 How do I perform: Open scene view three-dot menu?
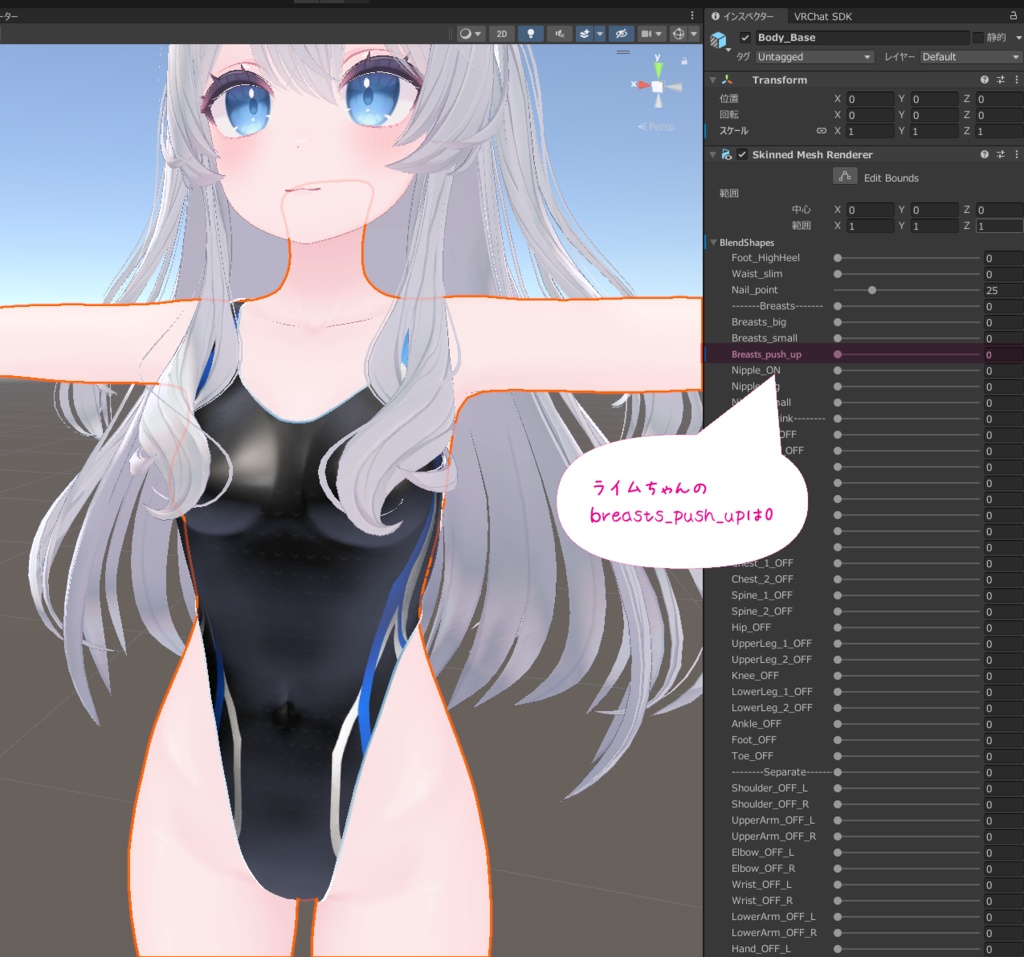[692, 15]
